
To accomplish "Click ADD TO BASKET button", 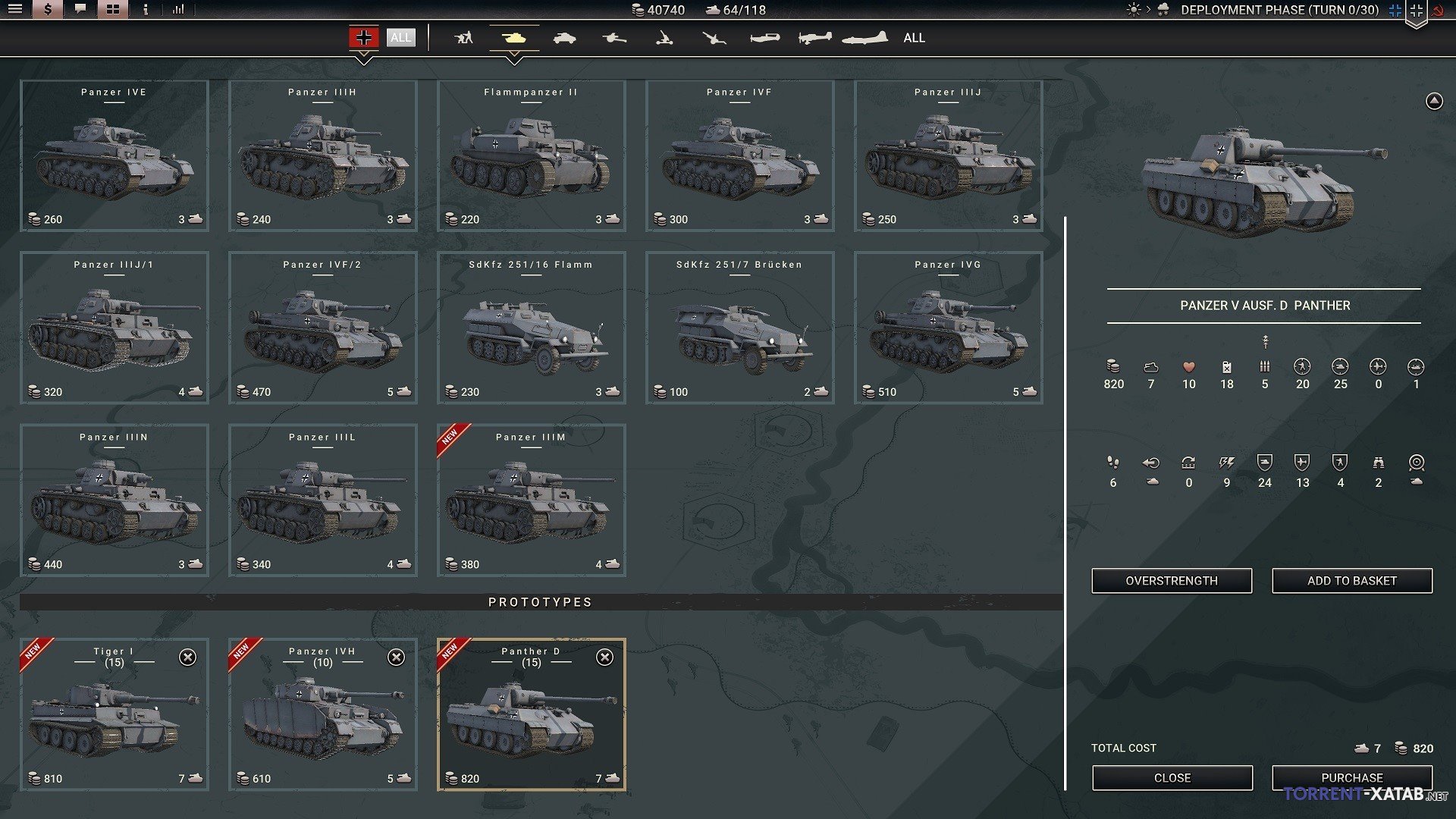I will 1352,581.
